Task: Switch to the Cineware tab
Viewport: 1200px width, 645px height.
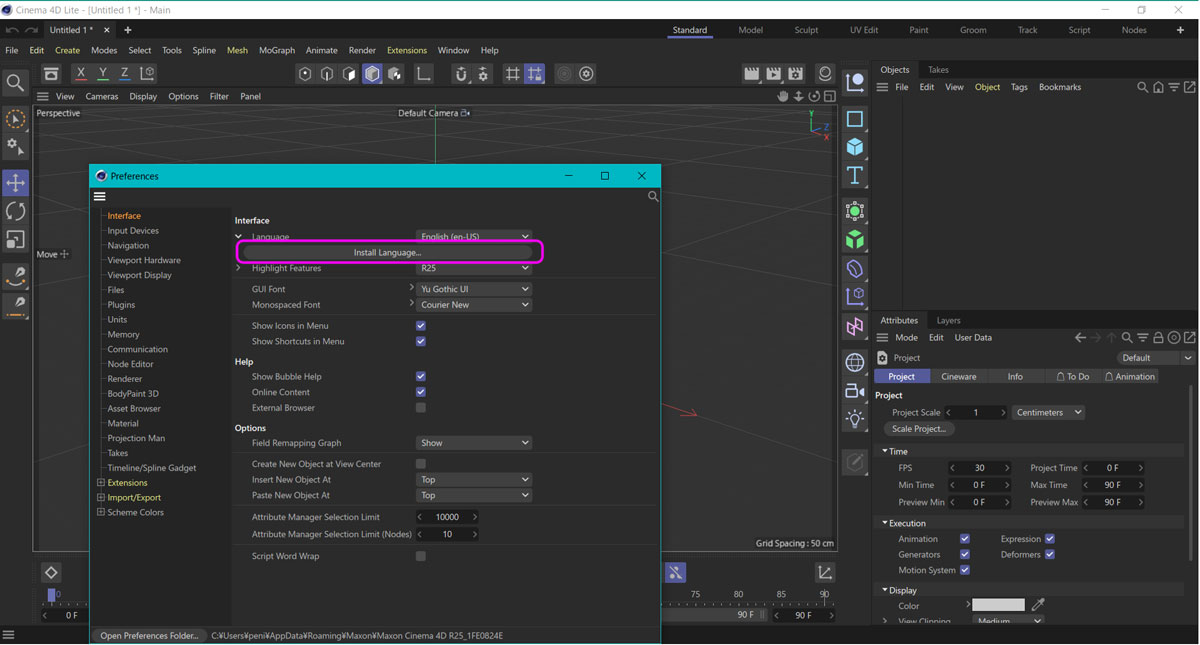Action: pyautogui.click(x=958, y=377)
